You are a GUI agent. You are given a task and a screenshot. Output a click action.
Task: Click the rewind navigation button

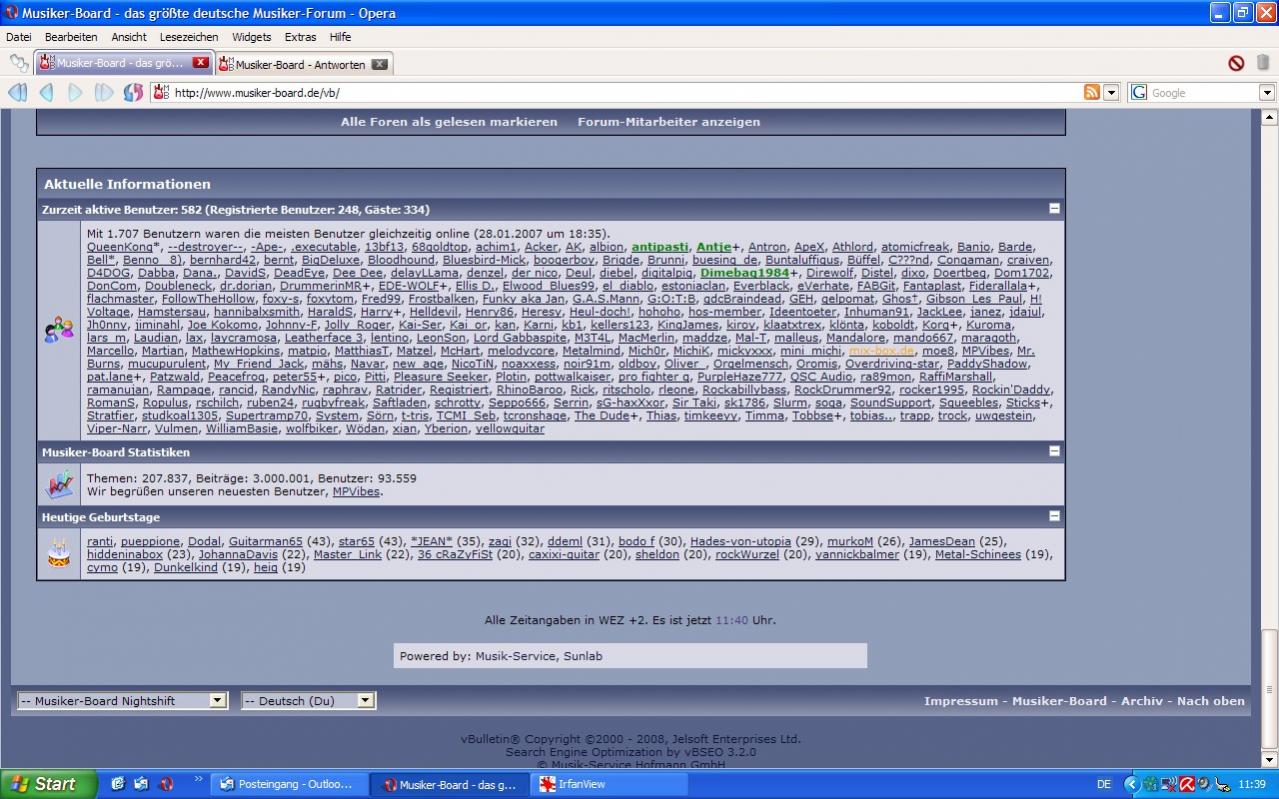click(x=17, y=93)
